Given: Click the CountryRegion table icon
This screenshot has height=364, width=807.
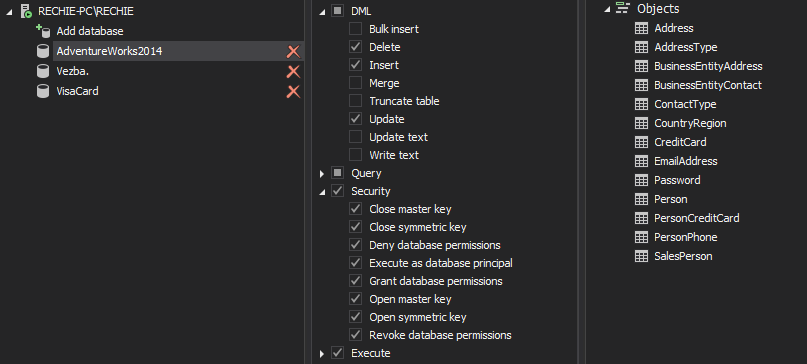Looking at the screenshot, I should 641,124.
